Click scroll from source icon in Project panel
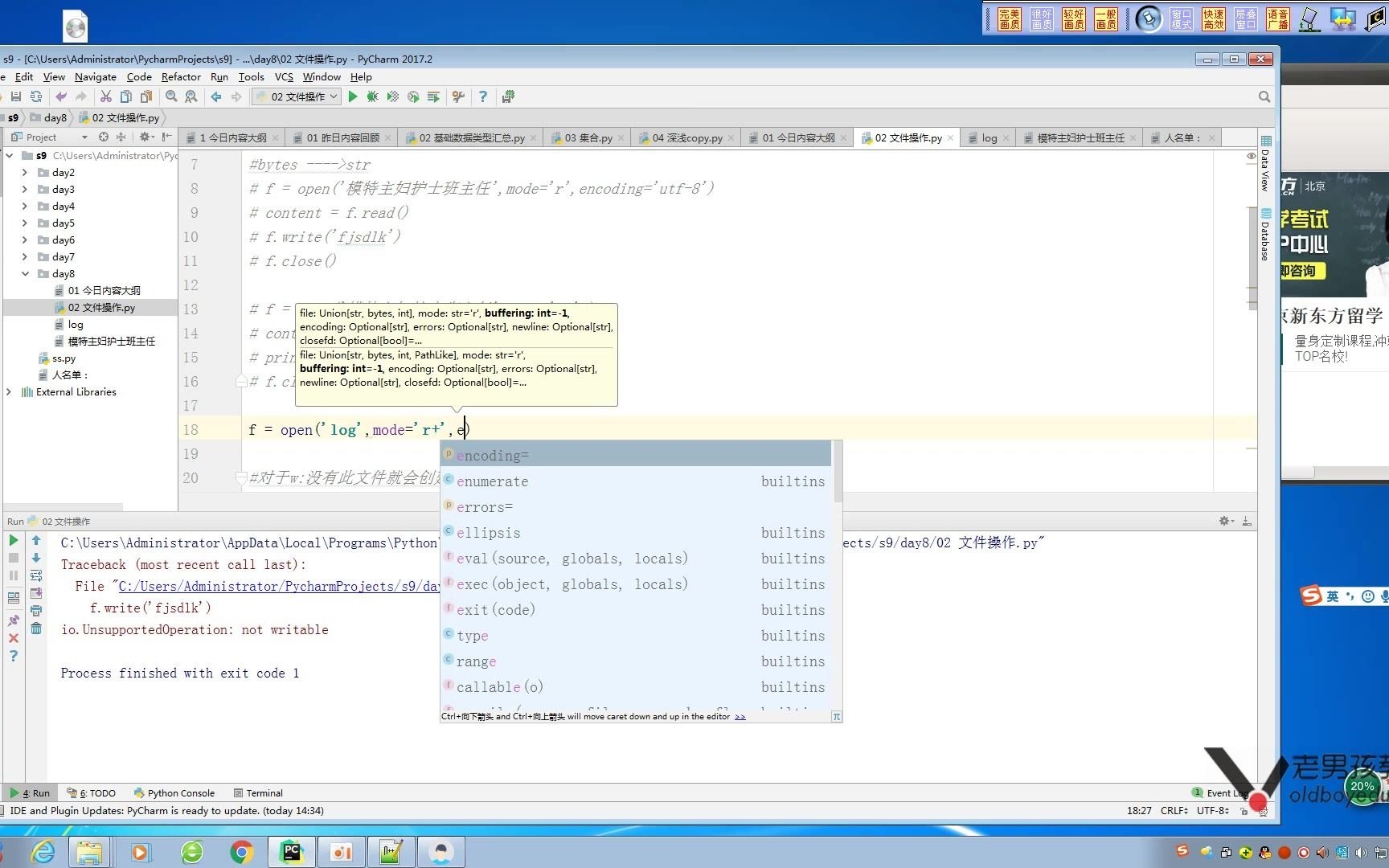 click(x=104, y=137)
